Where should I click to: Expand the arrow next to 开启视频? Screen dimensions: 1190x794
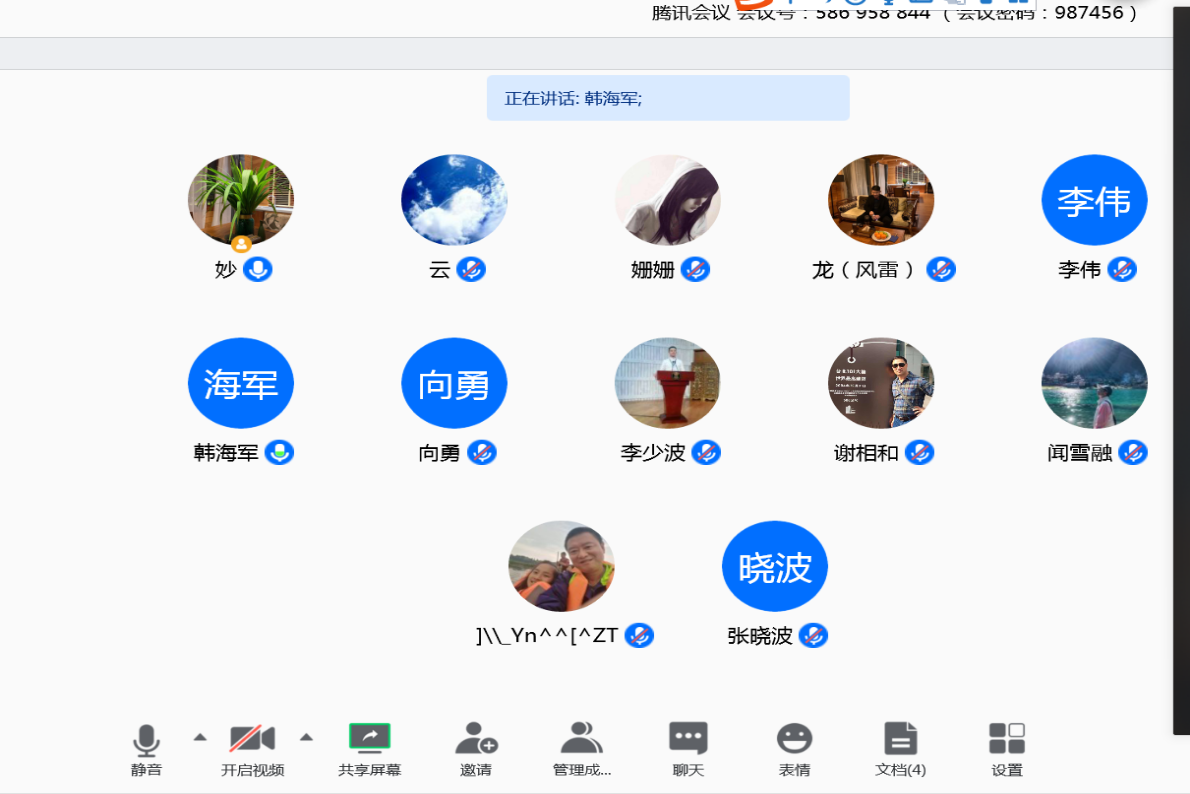[306, 738]
